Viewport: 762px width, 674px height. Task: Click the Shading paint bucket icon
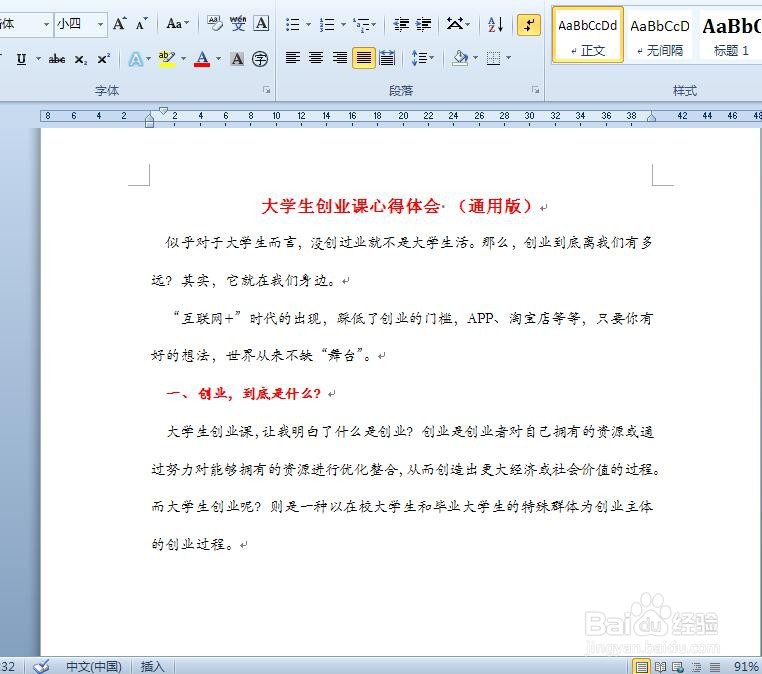(459, 58)
